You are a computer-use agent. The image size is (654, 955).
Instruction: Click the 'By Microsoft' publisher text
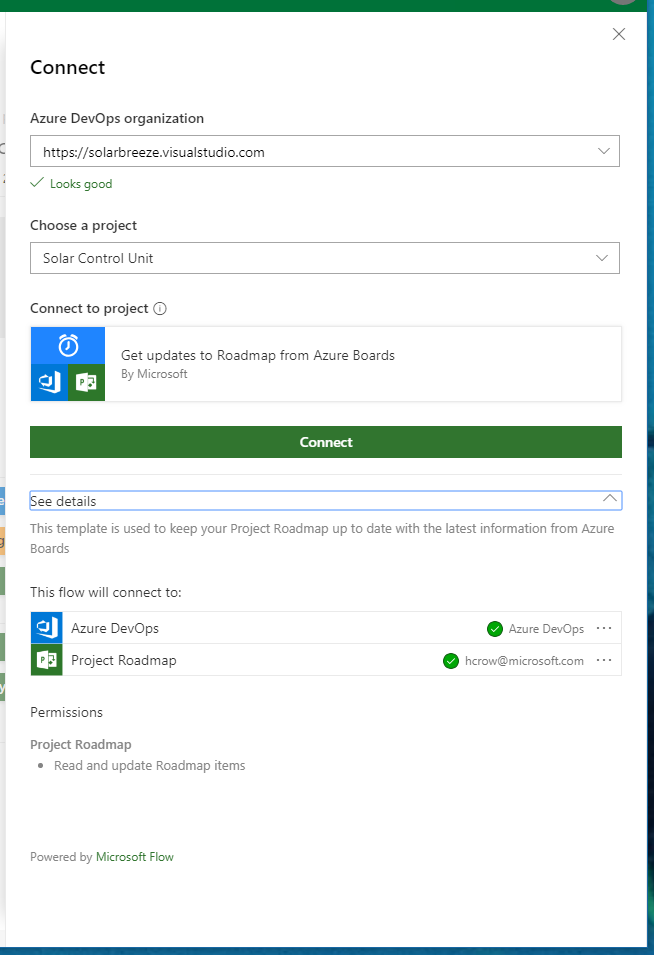pos(154,374)
